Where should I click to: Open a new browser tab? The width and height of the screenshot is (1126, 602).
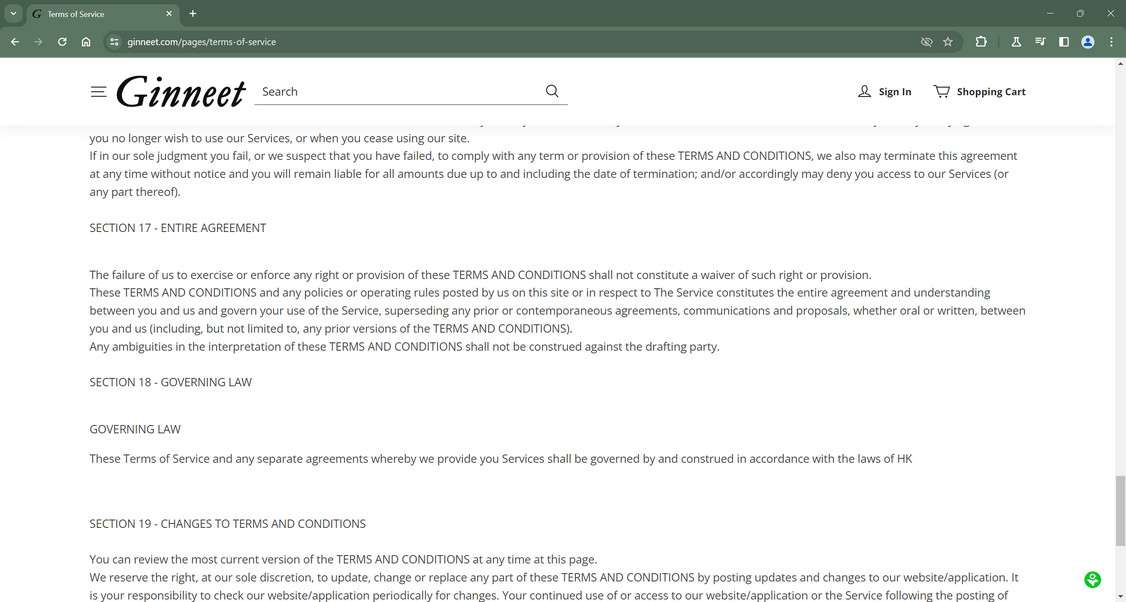point(191,14)
